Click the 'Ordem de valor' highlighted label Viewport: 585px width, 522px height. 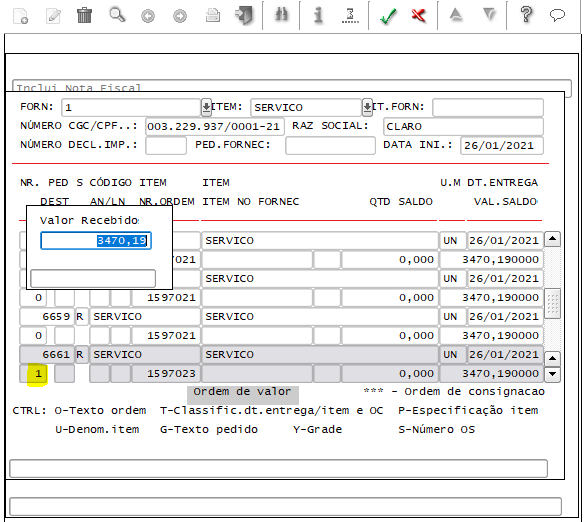point(243,392)
